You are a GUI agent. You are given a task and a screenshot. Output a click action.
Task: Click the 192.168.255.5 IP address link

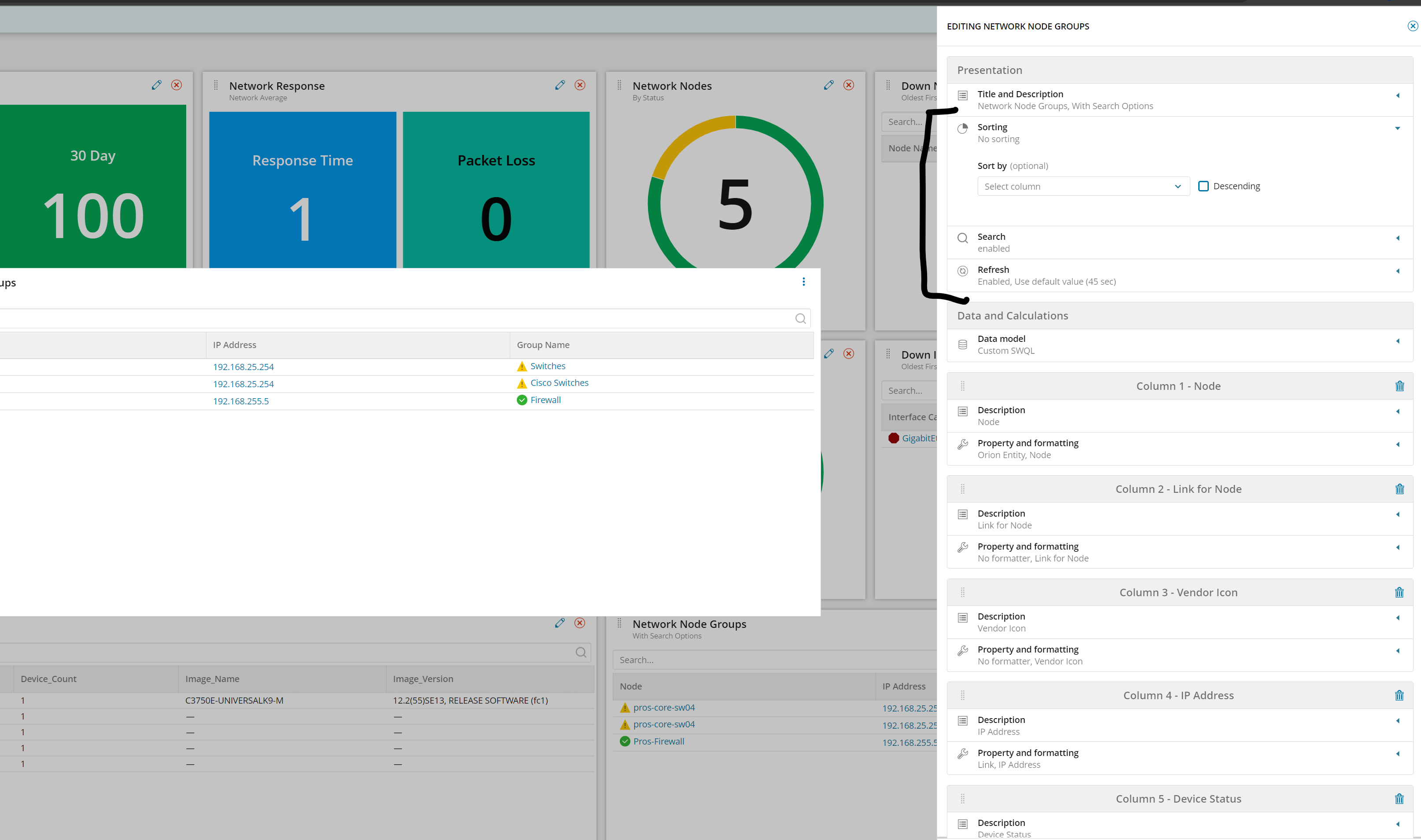[x=241, y=401]
